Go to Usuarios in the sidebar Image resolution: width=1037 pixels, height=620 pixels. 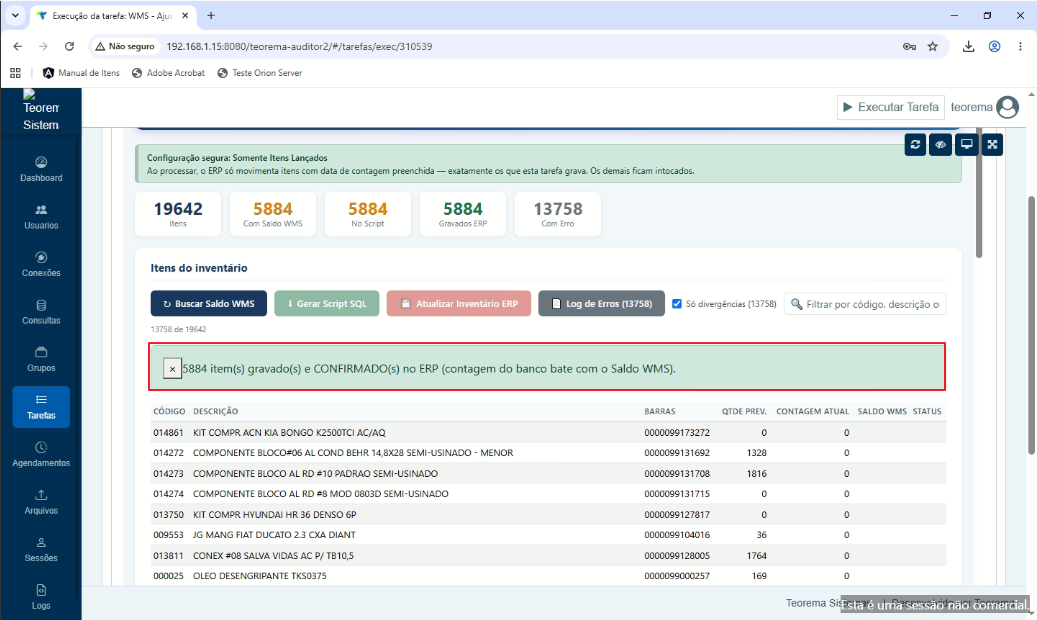[x=41, y=217]
